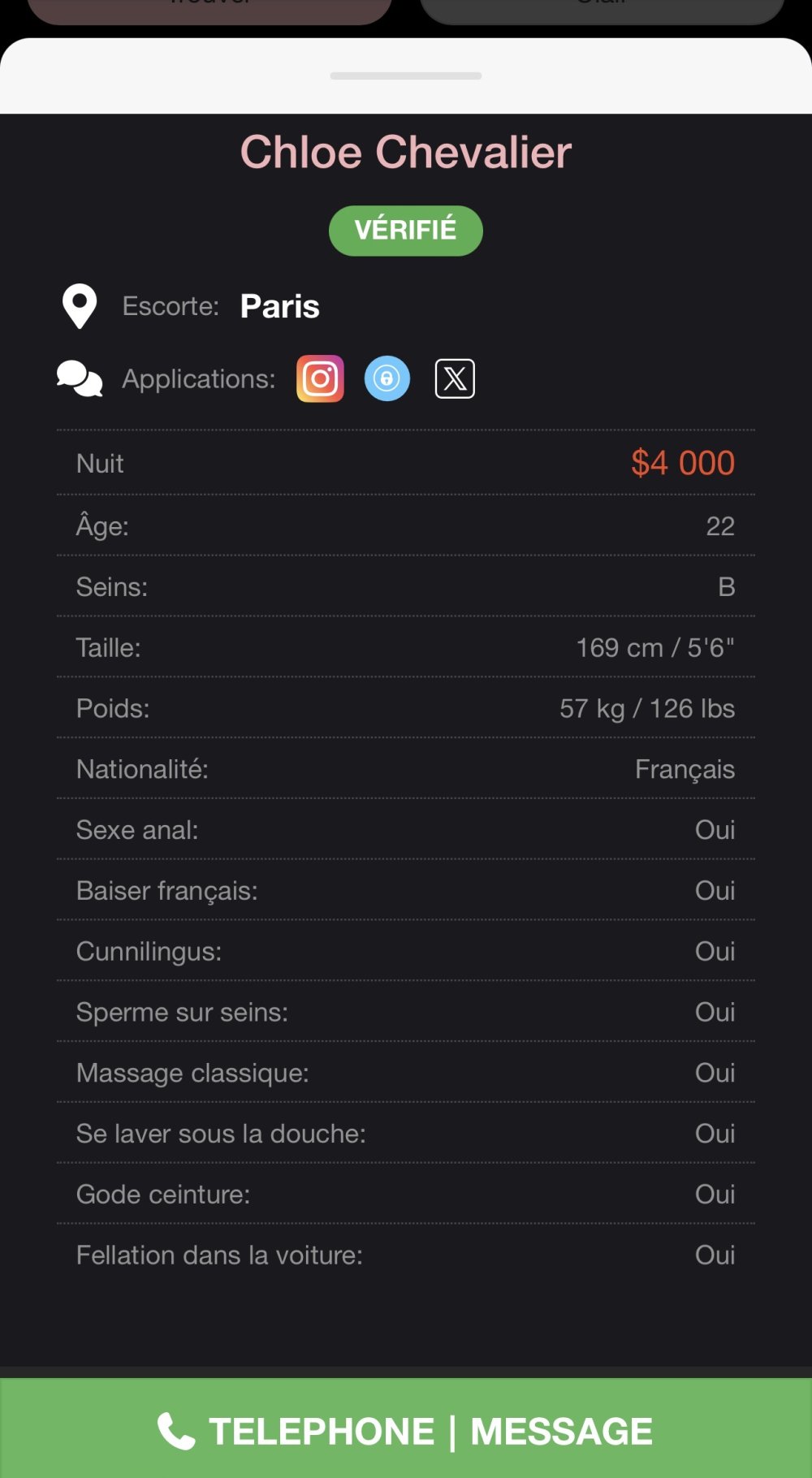
Task: Select the Poids row showing 57 kg
Action: point(406,708)
